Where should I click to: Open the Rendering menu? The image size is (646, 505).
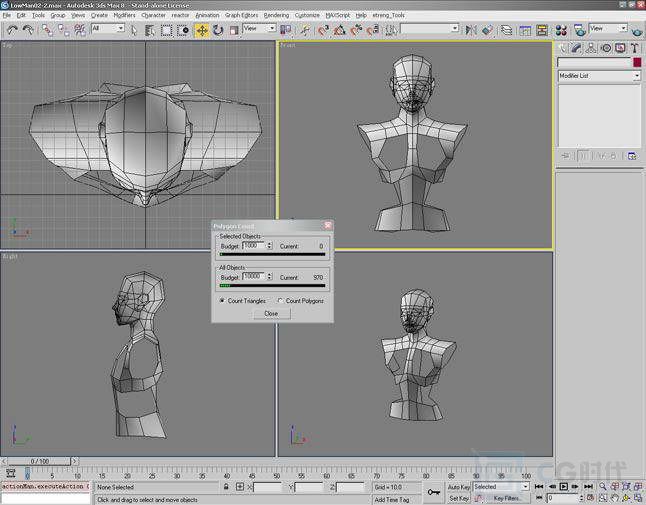276,15
